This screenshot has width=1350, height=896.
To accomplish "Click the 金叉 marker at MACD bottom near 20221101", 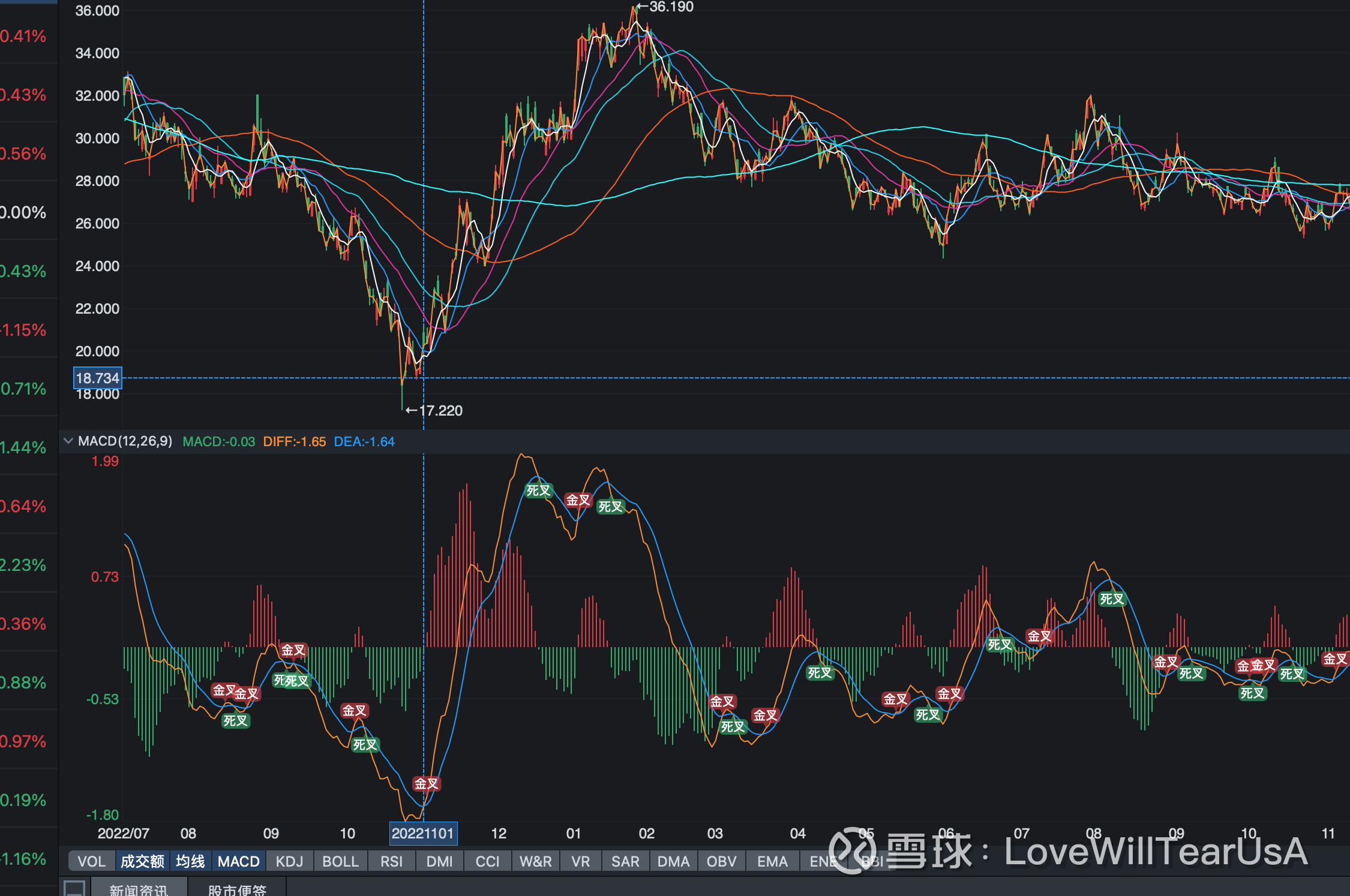I will 427,784.
